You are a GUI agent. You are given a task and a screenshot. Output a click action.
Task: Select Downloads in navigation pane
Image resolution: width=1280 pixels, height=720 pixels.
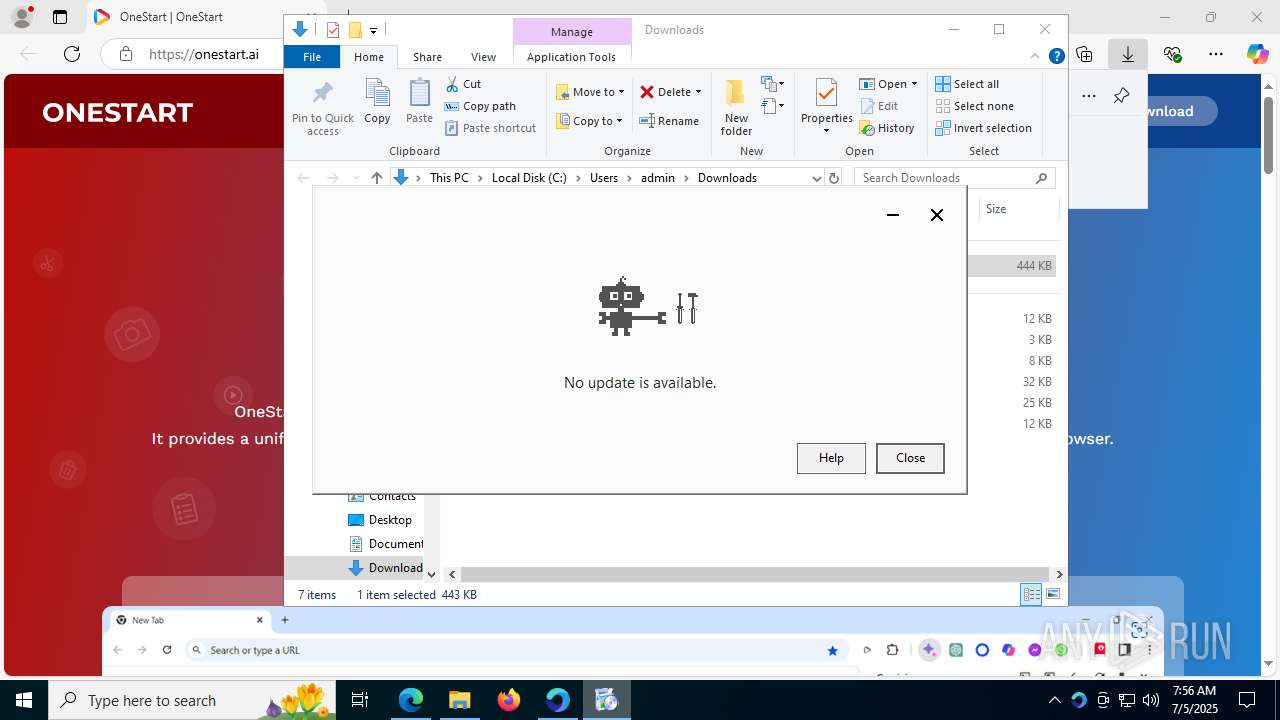coord(386,568)
